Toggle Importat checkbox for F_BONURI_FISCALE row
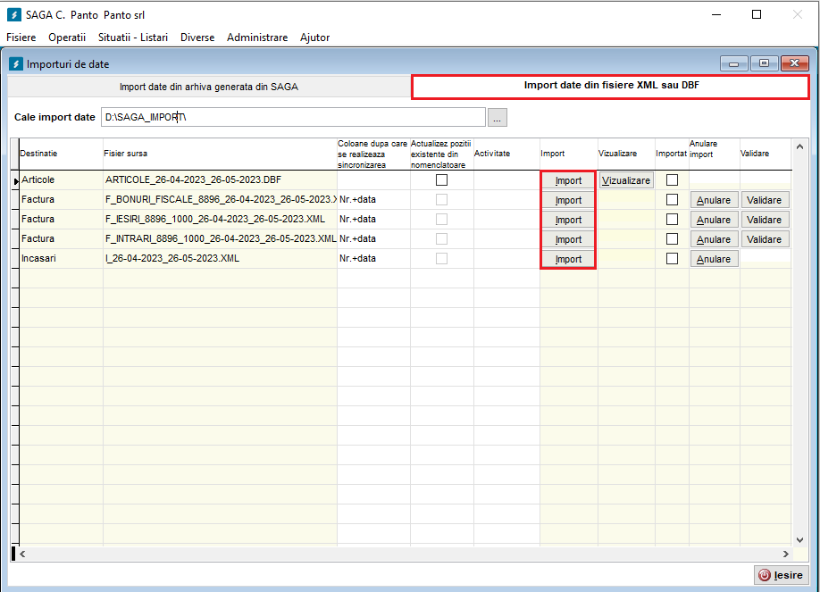 [672, 200]
